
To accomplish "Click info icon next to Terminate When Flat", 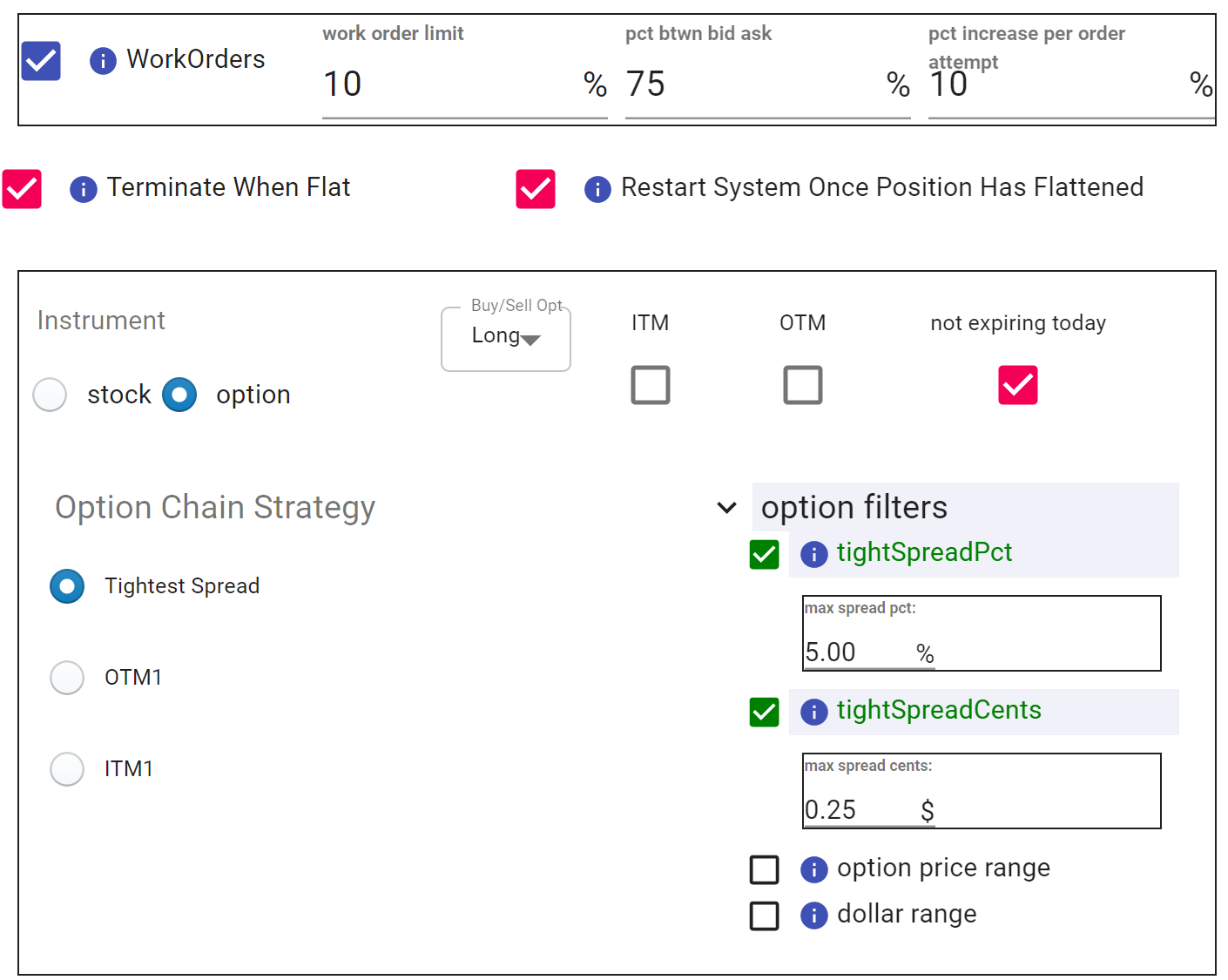I will (x=83, y=189).
